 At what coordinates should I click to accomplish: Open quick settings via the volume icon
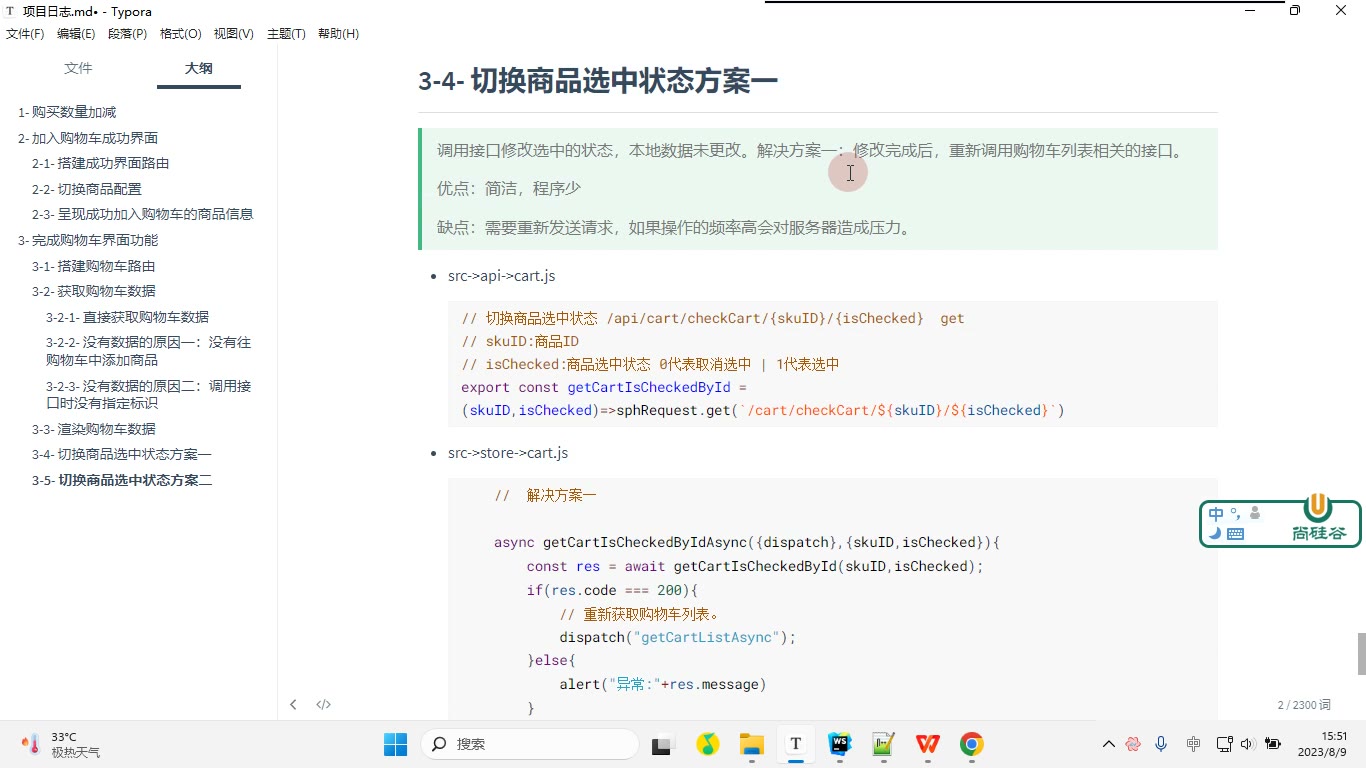[1247, 744]
